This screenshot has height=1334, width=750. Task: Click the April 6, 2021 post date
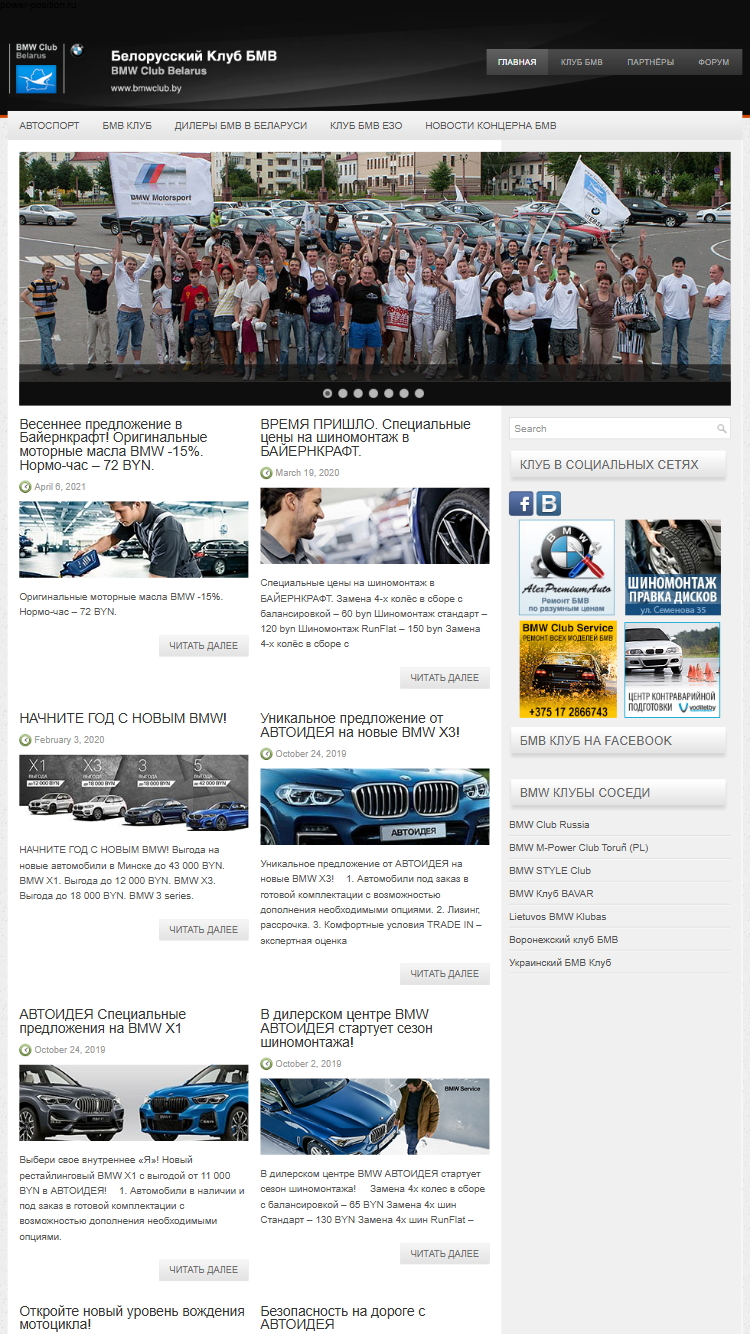click(60, 487)
